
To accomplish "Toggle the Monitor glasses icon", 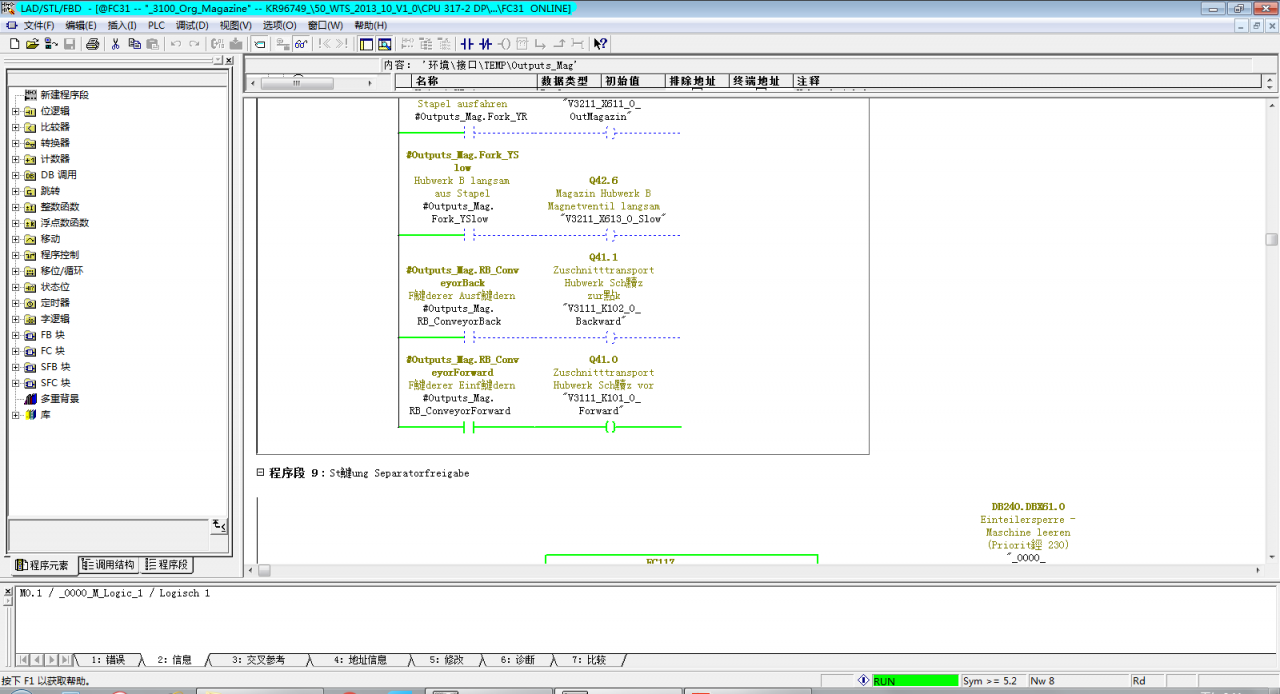I will coord(300,44).
